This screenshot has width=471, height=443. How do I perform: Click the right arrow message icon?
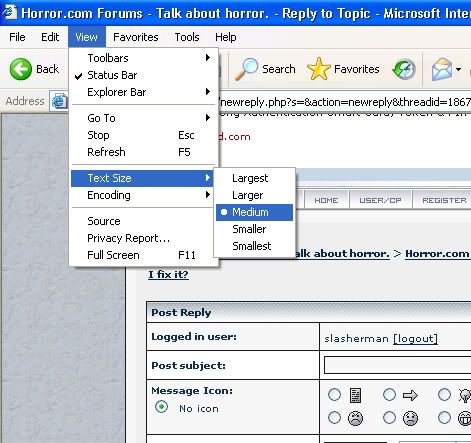point(410,395)
